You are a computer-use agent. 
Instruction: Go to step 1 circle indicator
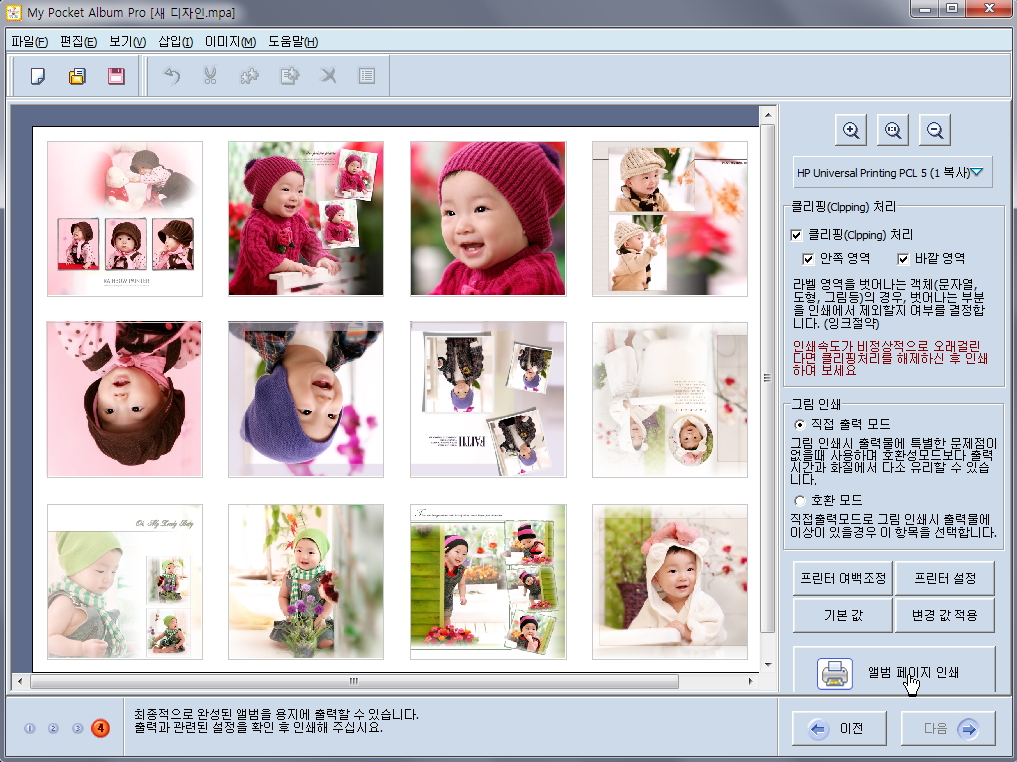pyautogui.click(x=30, y=728)
